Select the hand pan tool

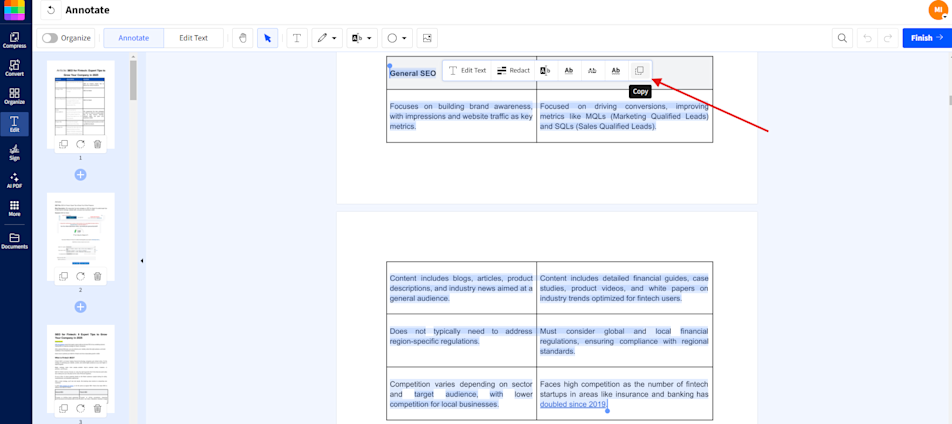coord(243,38)
